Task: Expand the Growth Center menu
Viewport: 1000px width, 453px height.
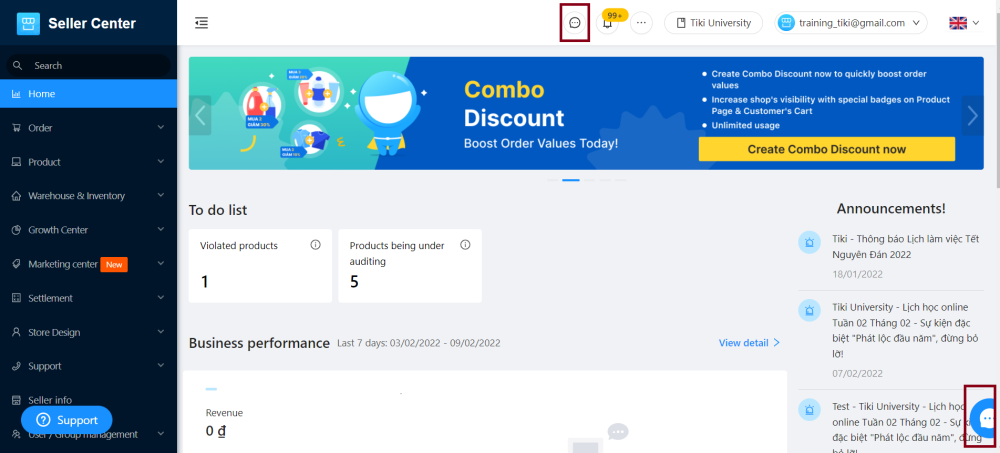Action: [x=89, y=230]
